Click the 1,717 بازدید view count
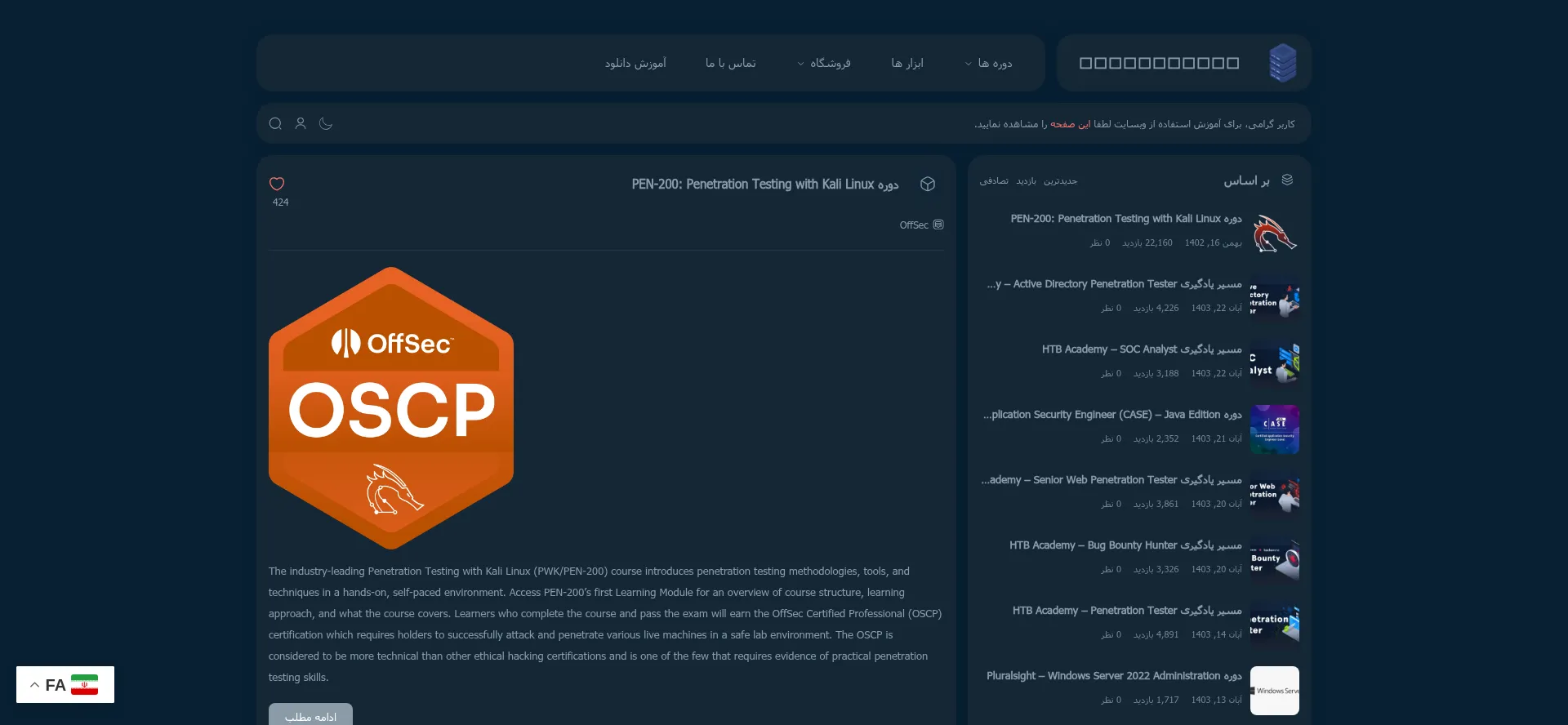Viewport: 1568px width, 725px height. tap(1156, 701)
